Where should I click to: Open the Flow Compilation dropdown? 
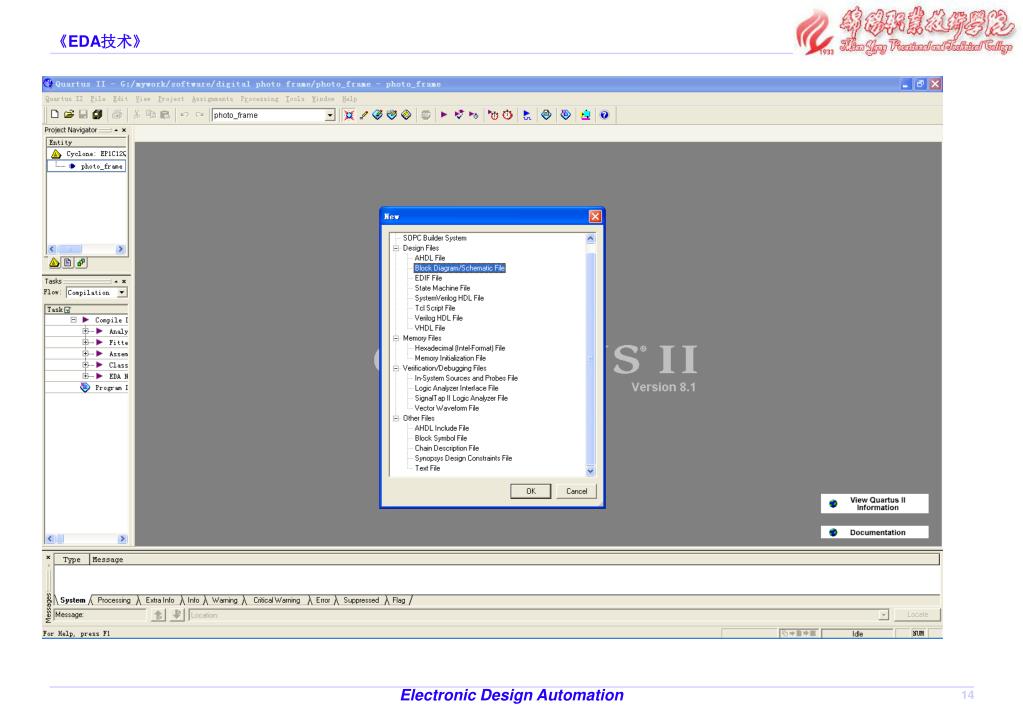pyautogui.click(x=122, y=292)
